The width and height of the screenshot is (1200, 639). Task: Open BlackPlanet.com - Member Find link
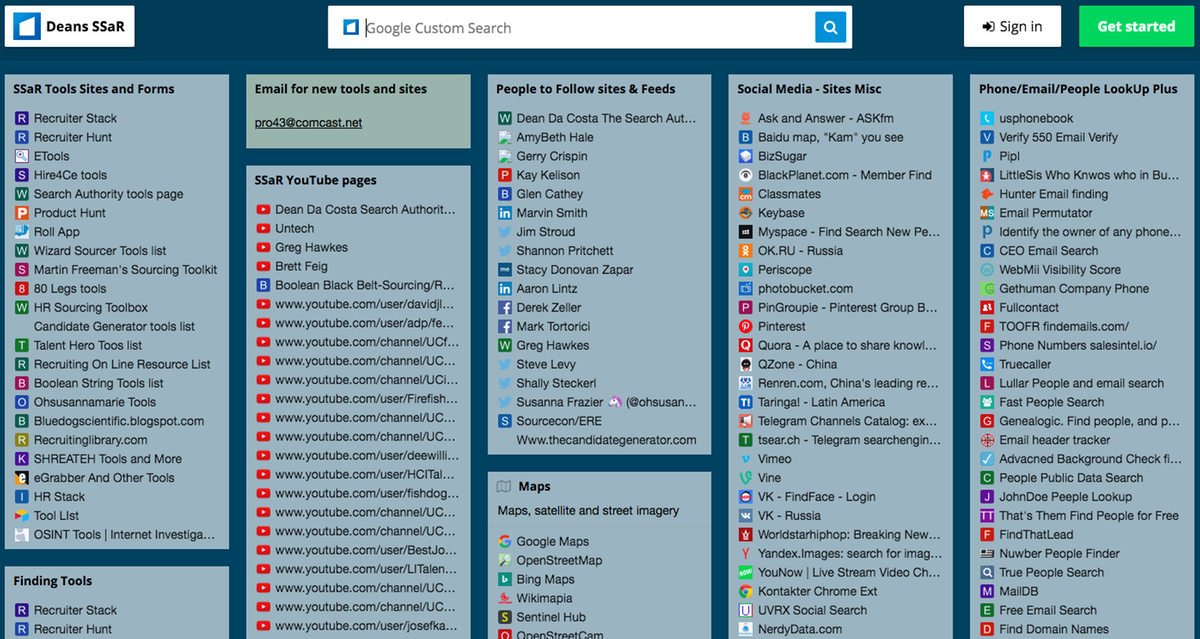coord(845,175)
